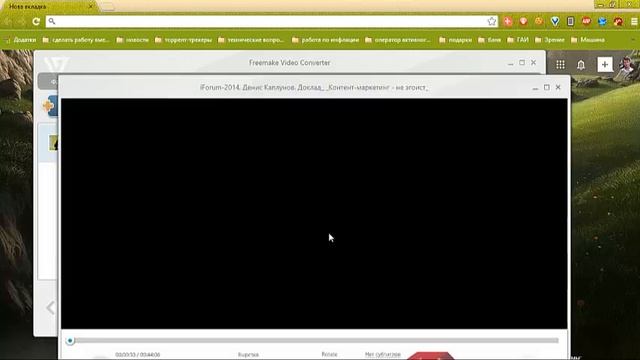Screen dimensions: 640x360
Task: Maximize the iForum-2014 player window
Action: 547,87
